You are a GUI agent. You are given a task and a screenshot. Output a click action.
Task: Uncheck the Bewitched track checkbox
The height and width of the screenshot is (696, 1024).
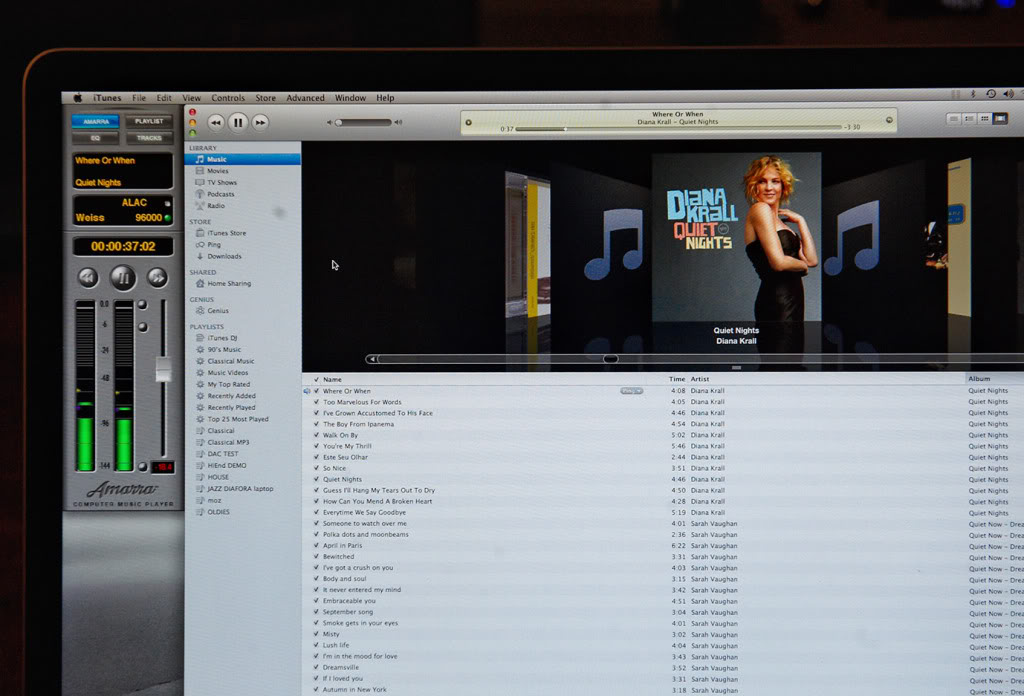click(x=317, y=557)
